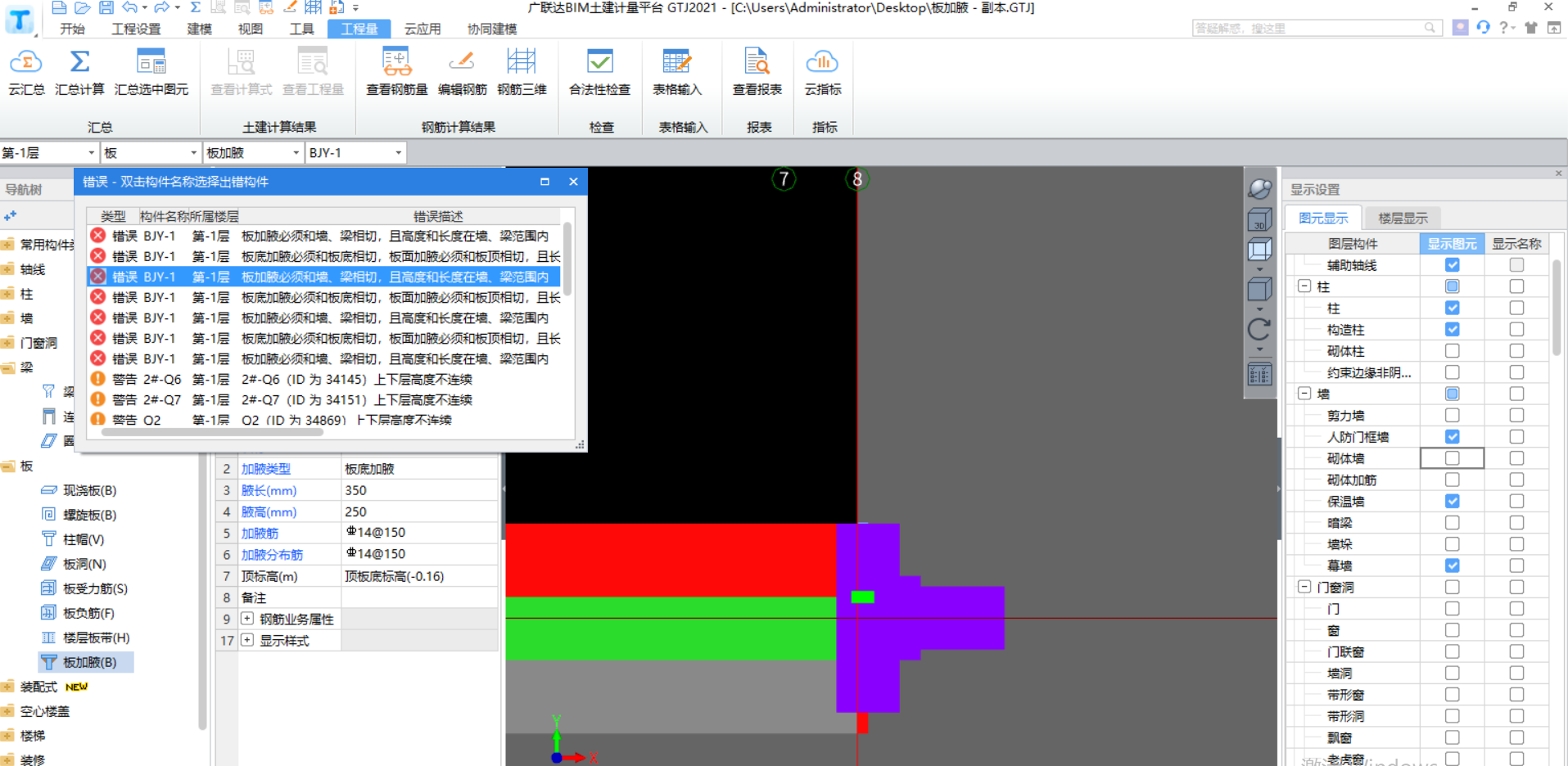Click 加腋类型 property link

click(266, 469)
